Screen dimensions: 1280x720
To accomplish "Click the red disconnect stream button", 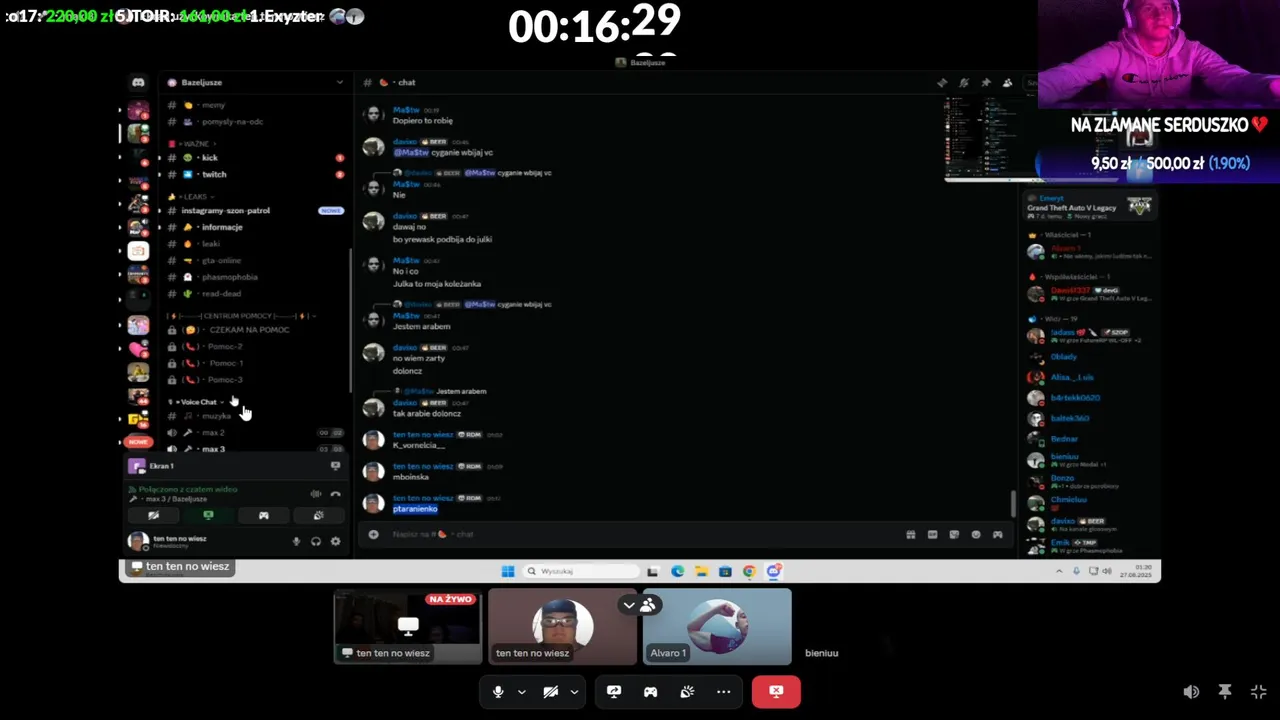I will tap(776, 691).
